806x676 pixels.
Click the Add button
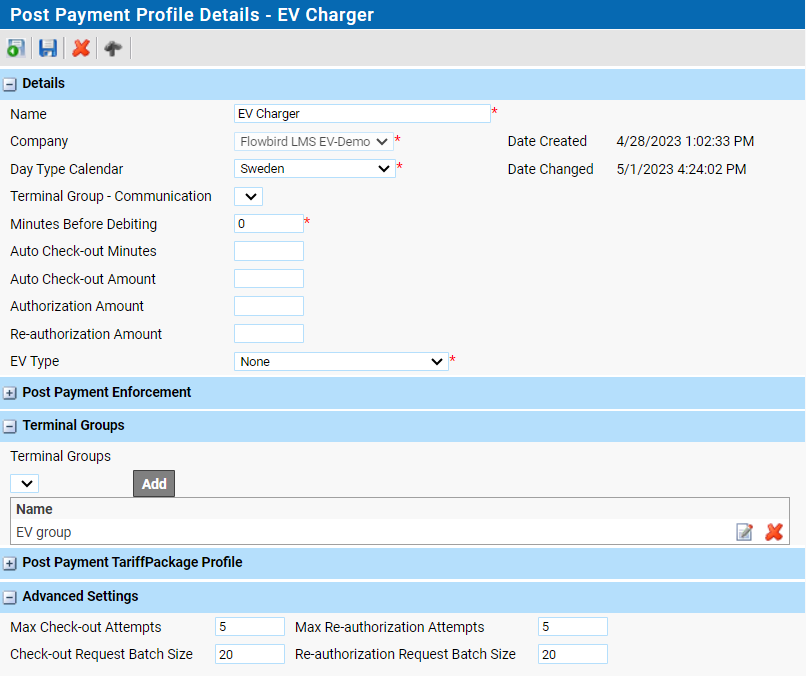154,484
